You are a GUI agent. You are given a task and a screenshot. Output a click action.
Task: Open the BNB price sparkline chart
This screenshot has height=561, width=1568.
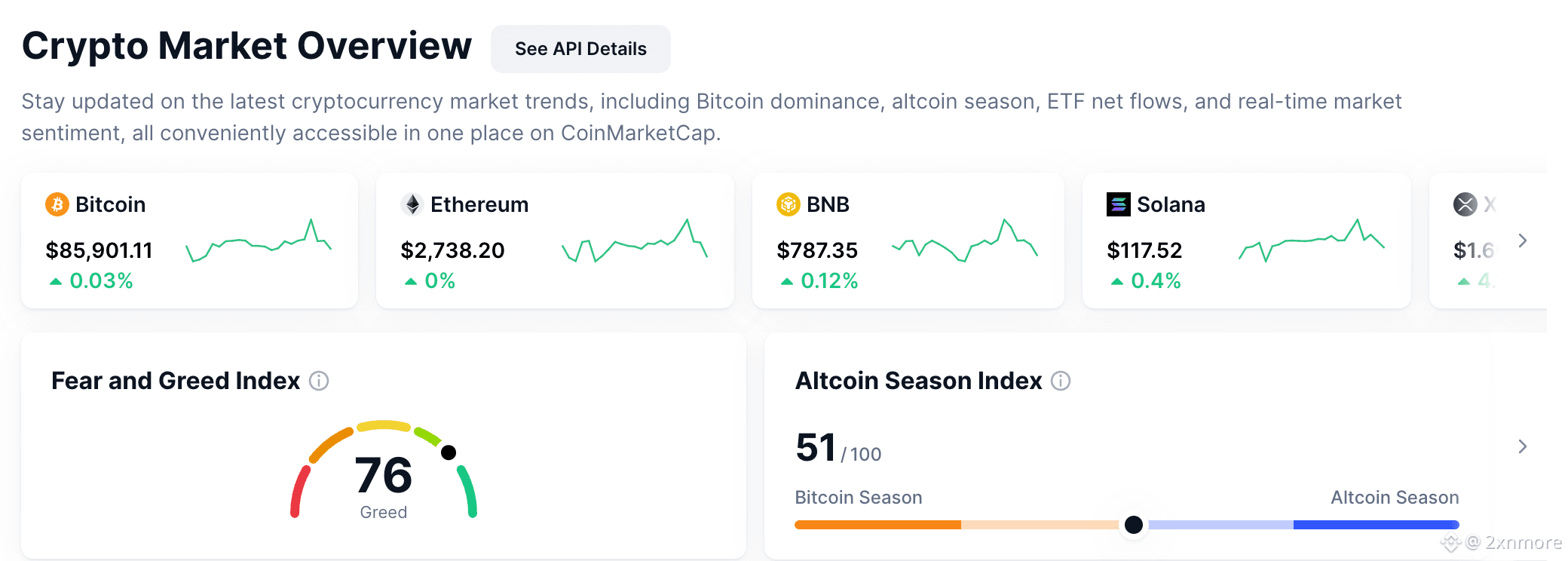coord(965,241)
